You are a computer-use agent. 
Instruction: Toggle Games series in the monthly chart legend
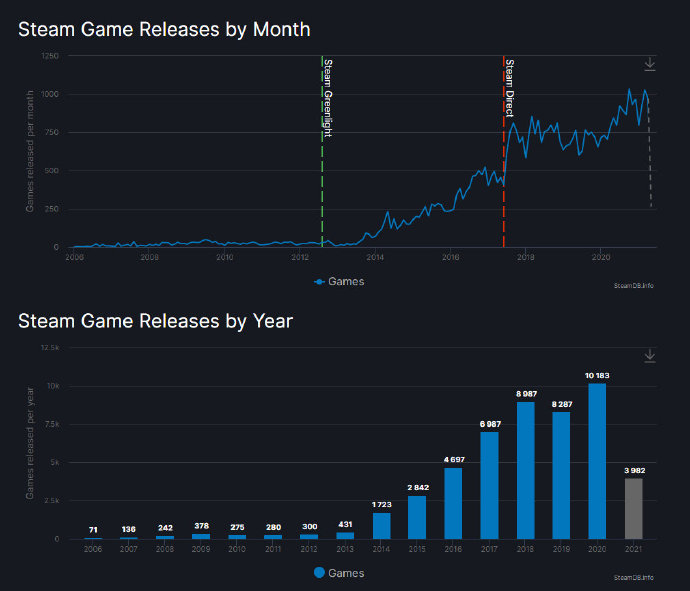coord(339,282)
